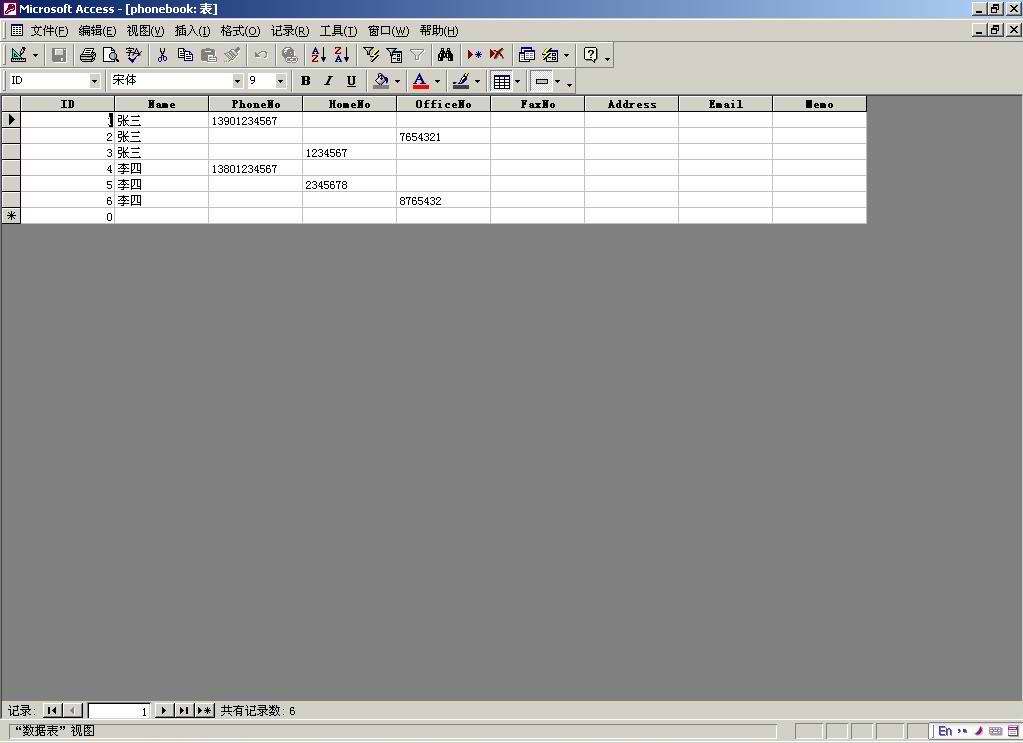
Task: Expand the Special Effect dropdown arrow
Action: coord(557,82)
